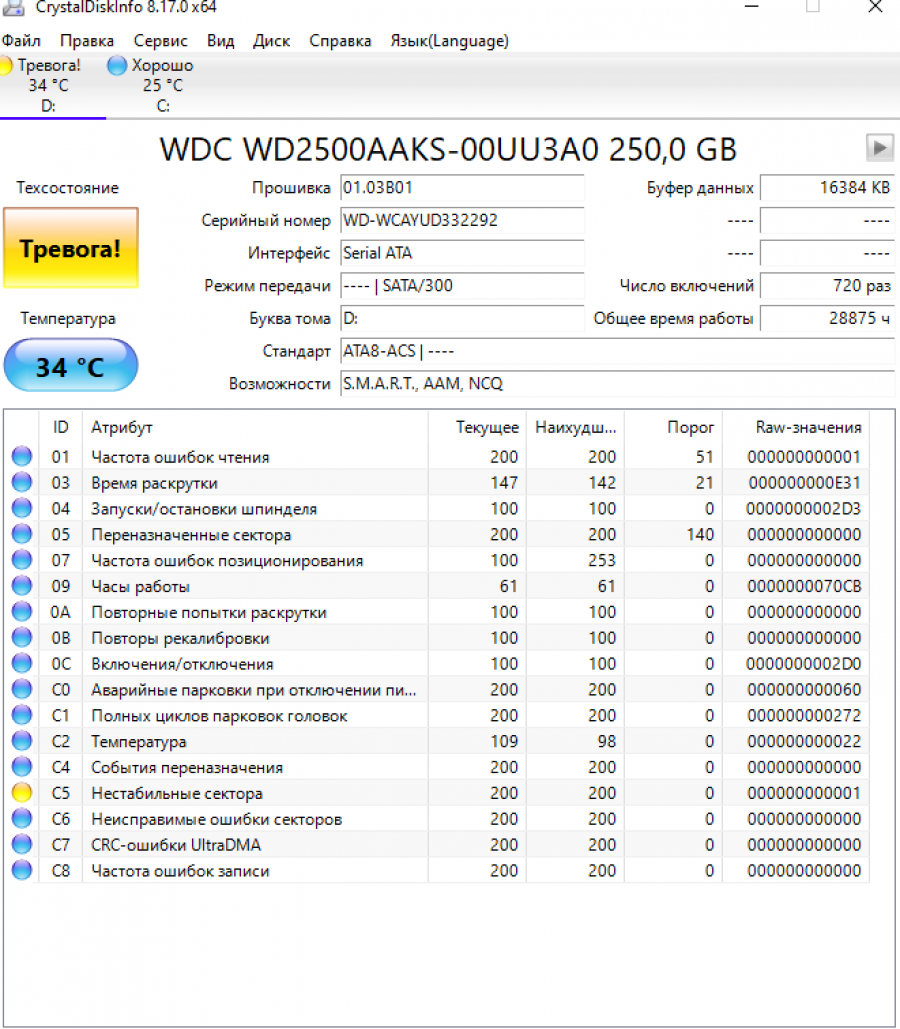
Task: Open the Файл menu
Action: (21, 41)
